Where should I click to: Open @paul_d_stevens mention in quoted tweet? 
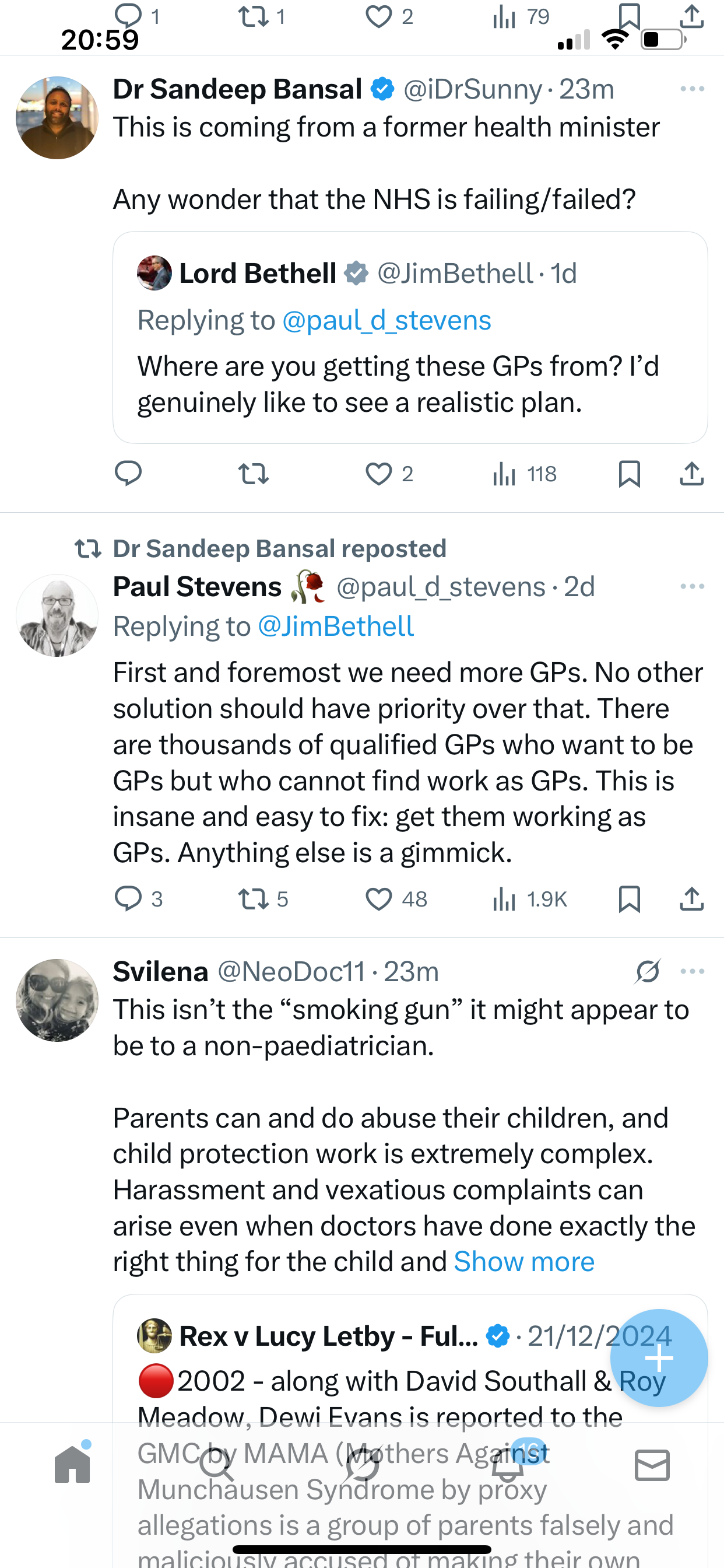pyautogui.click(x=386, y=321)
